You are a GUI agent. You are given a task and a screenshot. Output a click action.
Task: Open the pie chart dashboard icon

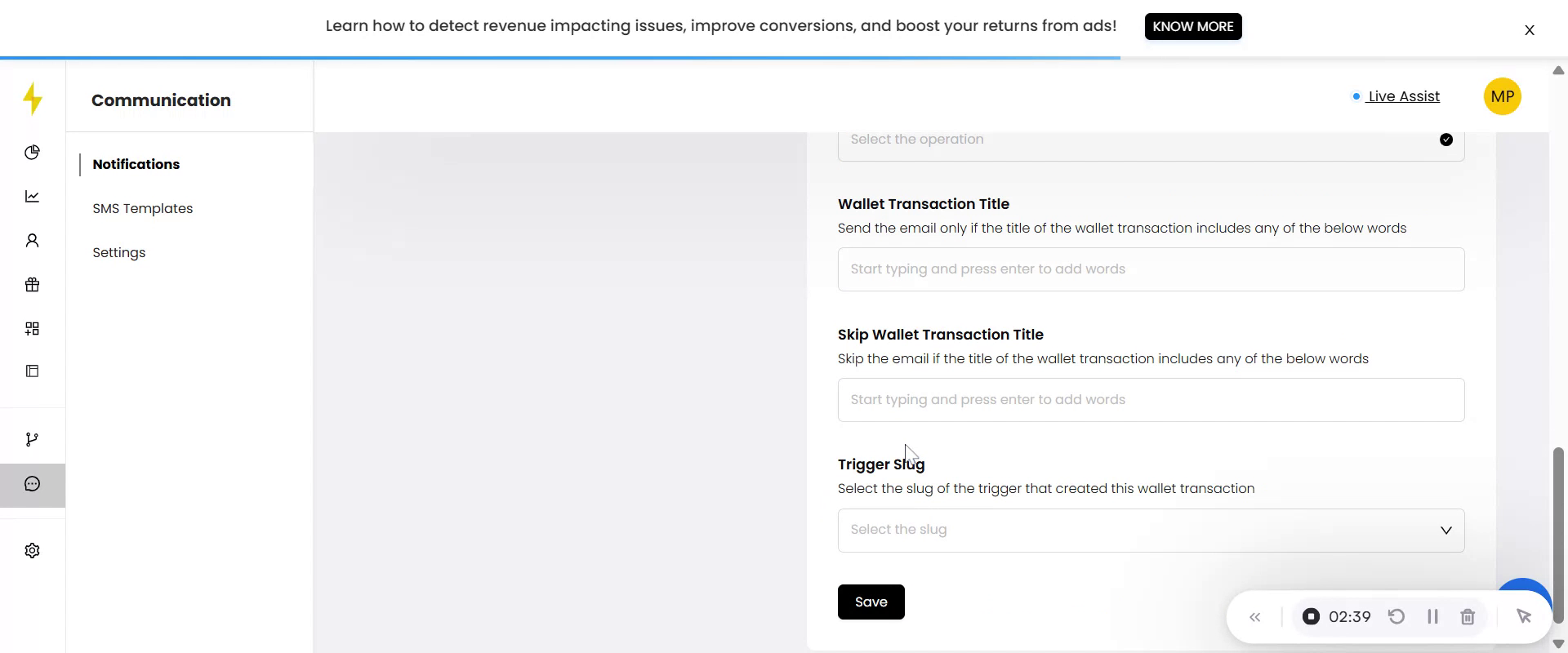32,153
